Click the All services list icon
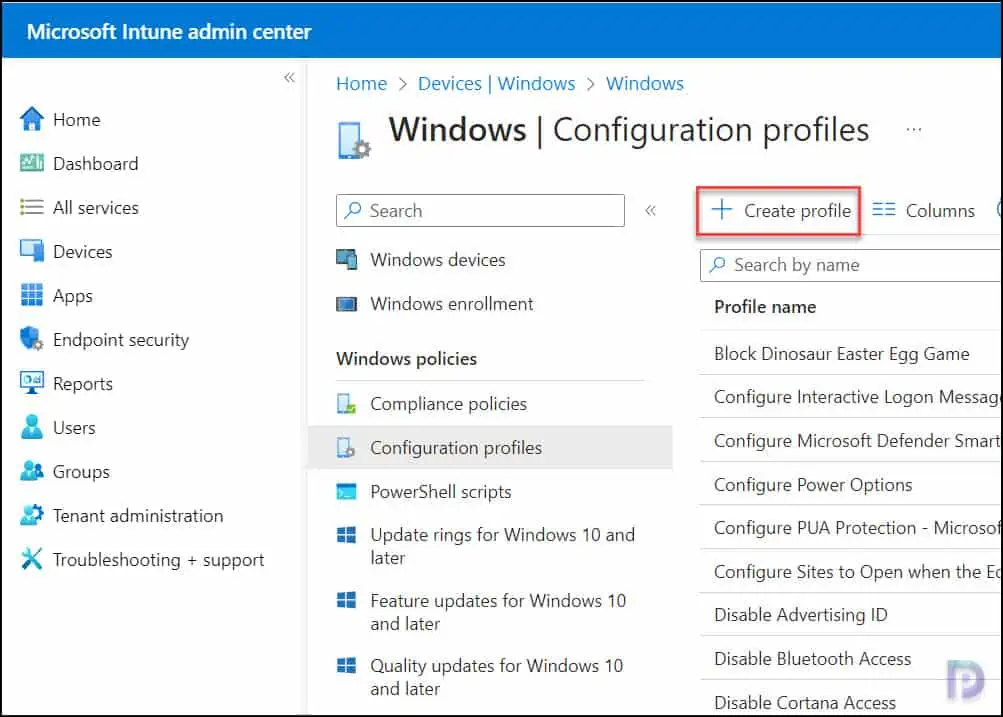 [x=31, y=207]
